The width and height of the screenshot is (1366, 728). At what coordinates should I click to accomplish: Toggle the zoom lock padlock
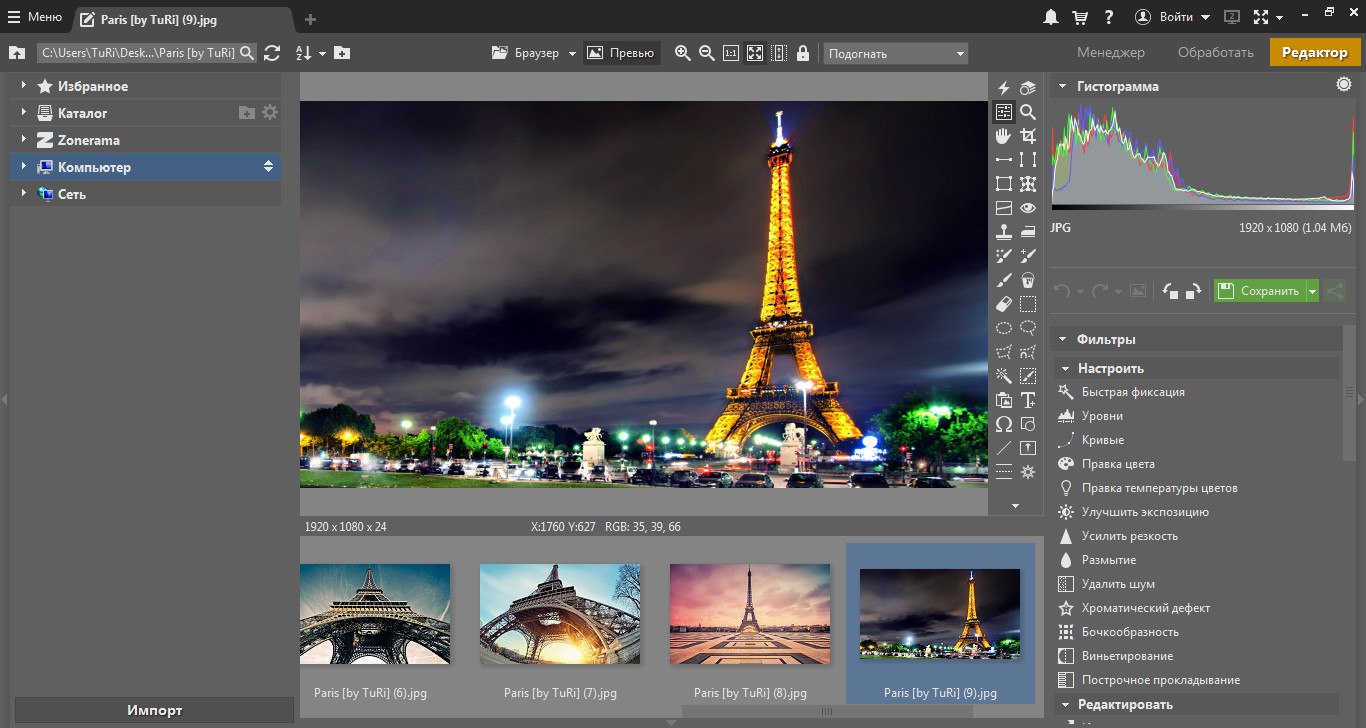(x=803, y=53)
